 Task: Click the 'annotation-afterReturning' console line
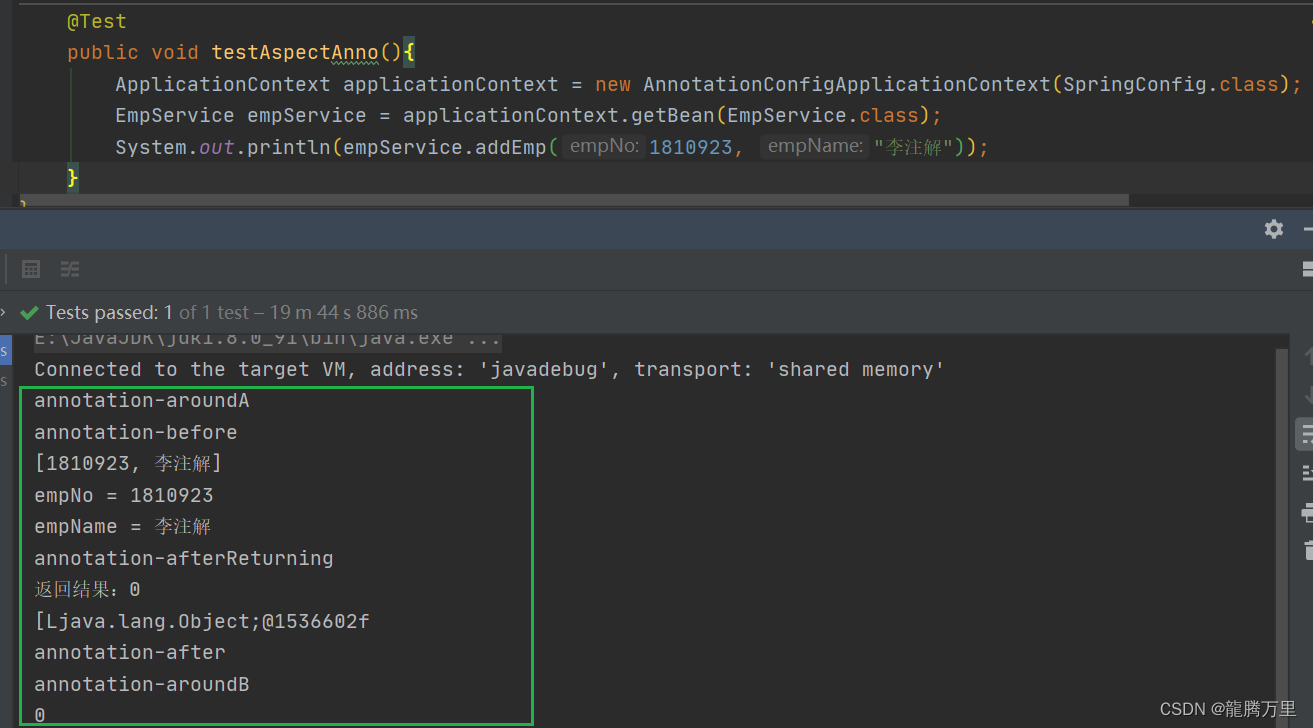(x=184, y=558)
